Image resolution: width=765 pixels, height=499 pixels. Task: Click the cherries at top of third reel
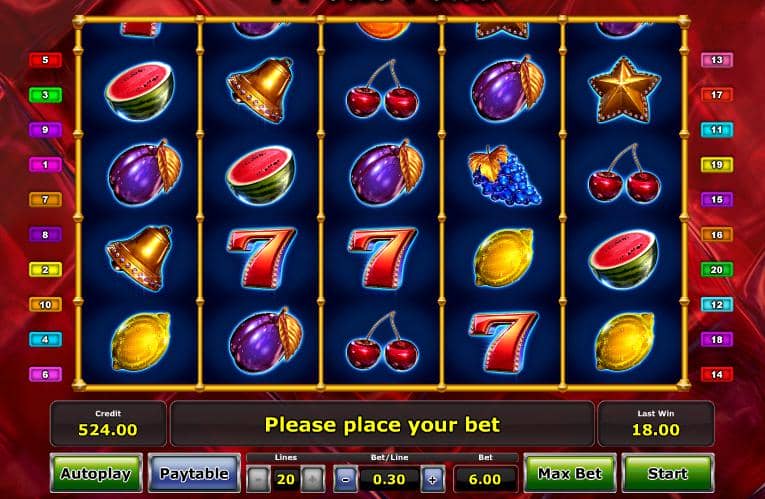click(x=382, y=89)
